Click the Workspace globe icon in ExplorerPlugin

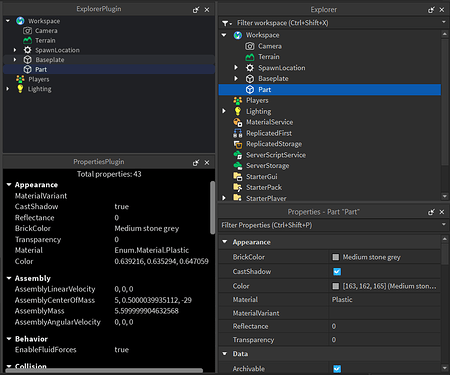[20, 21]
